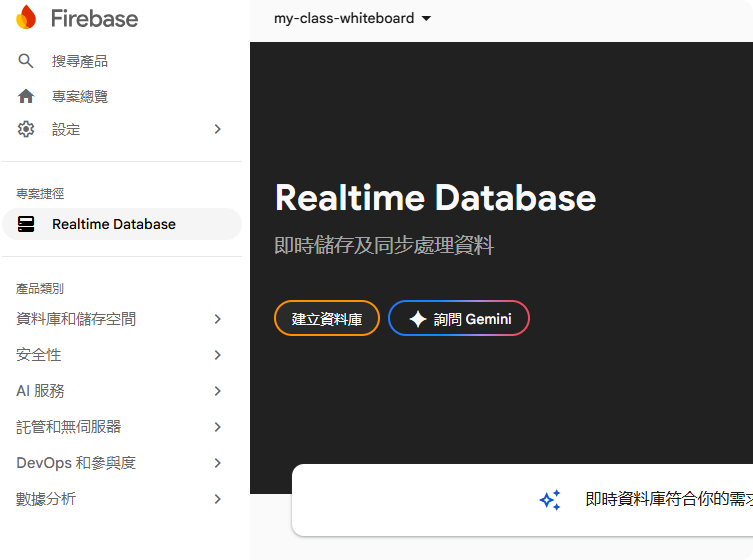The width and height of the screenshot is (753, 560).
Task: Expand AI 服務 chevron arrow
Action: point(218,391)
